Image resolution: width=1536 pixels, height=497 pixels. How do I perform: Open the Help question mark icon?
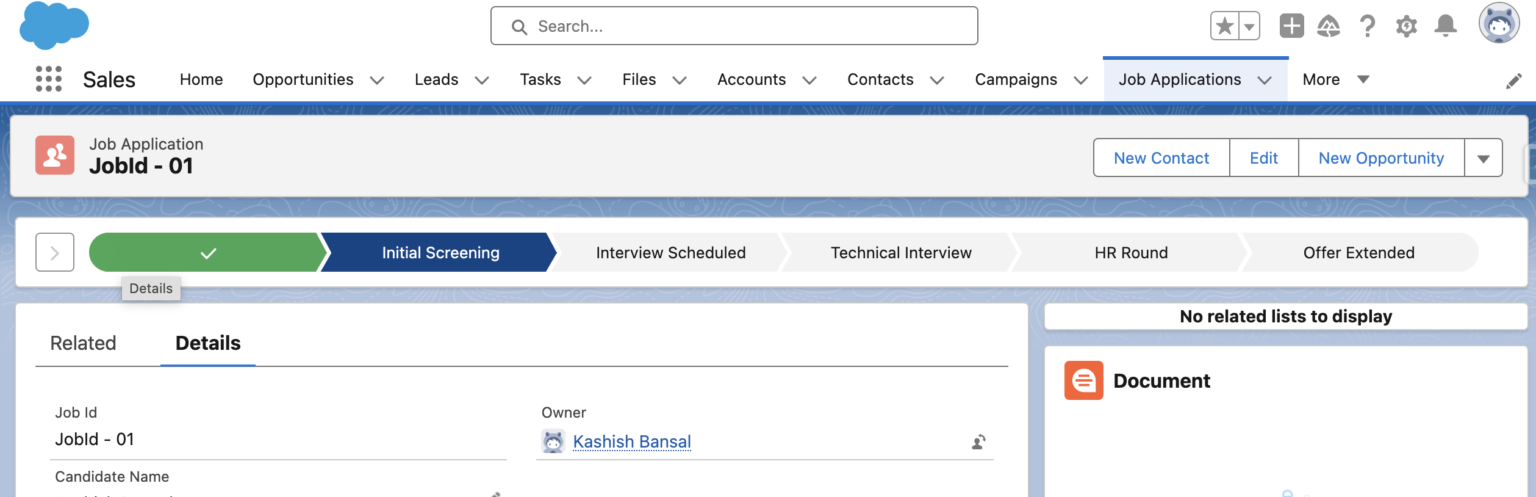tap(1367, 26)
